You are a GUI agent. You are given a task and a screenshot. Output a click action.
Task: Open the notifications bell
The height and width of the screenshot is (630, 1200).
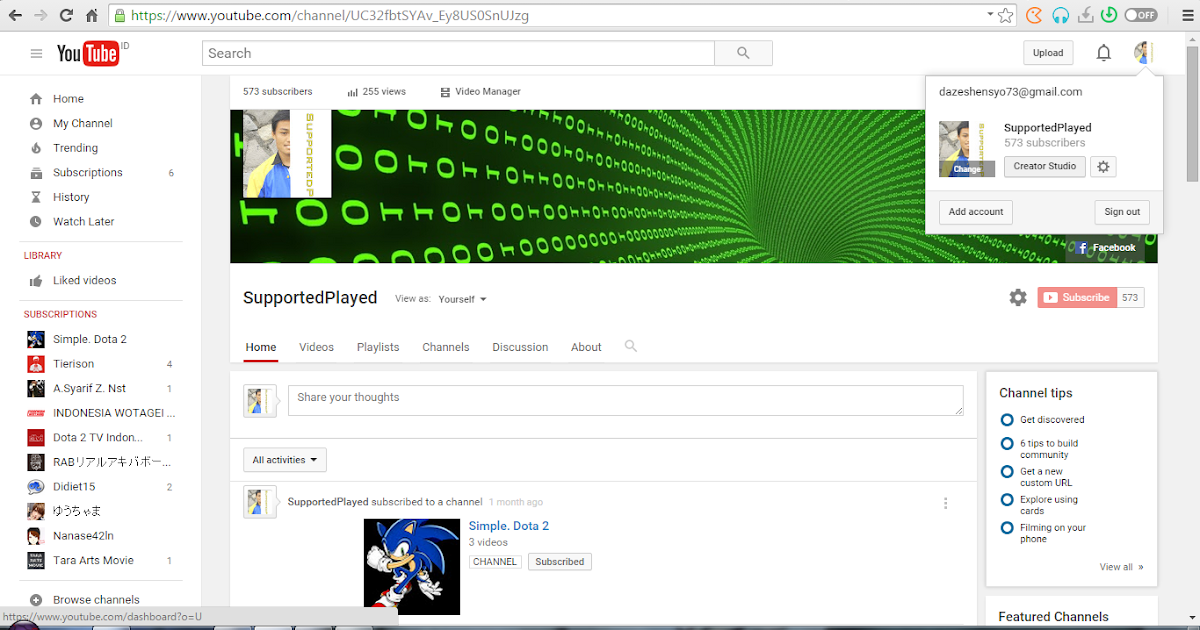click(1104, 53)
